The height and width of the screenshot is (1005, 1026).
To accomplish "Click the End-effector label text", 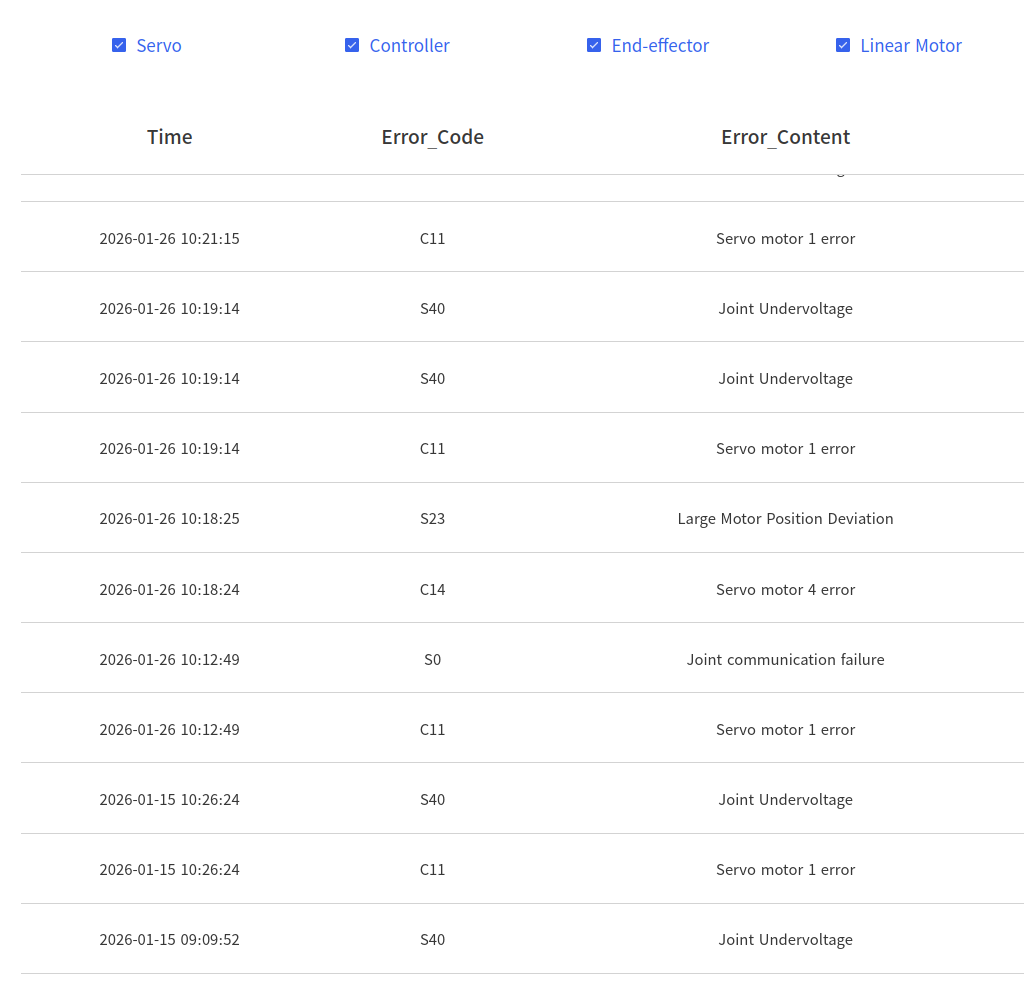I will pyautogui.click(x=660, y=46).
